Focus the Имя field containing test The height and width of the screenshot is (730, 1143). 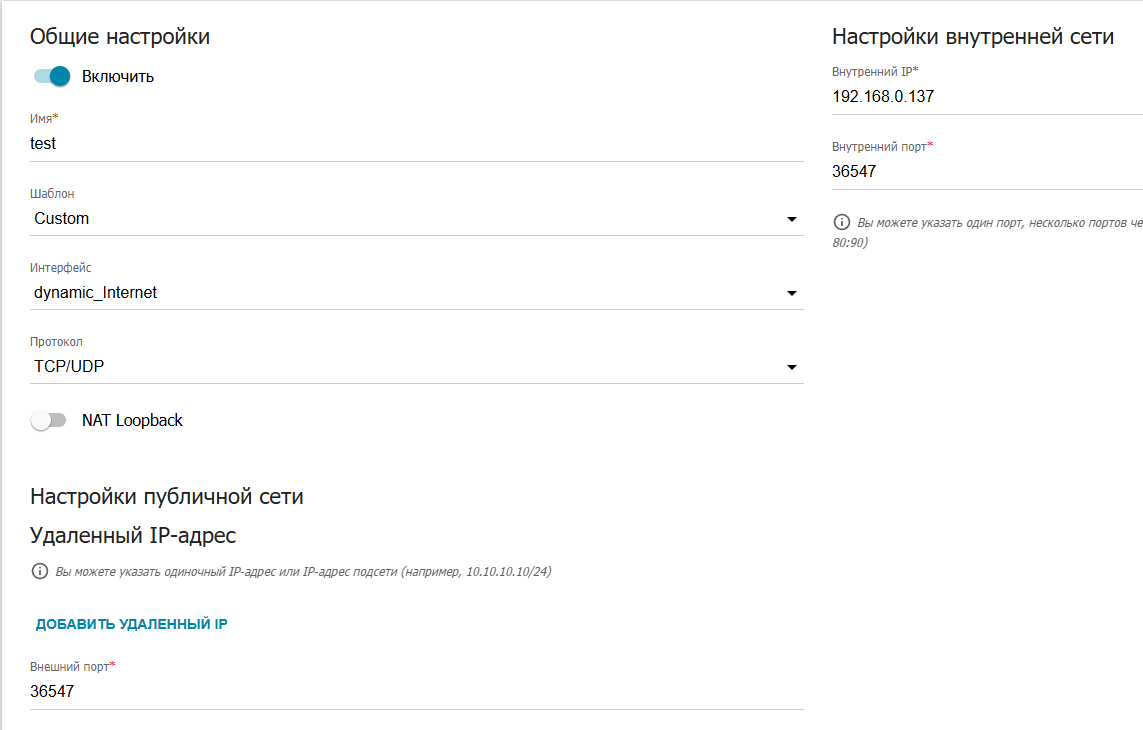click(400, 144)
